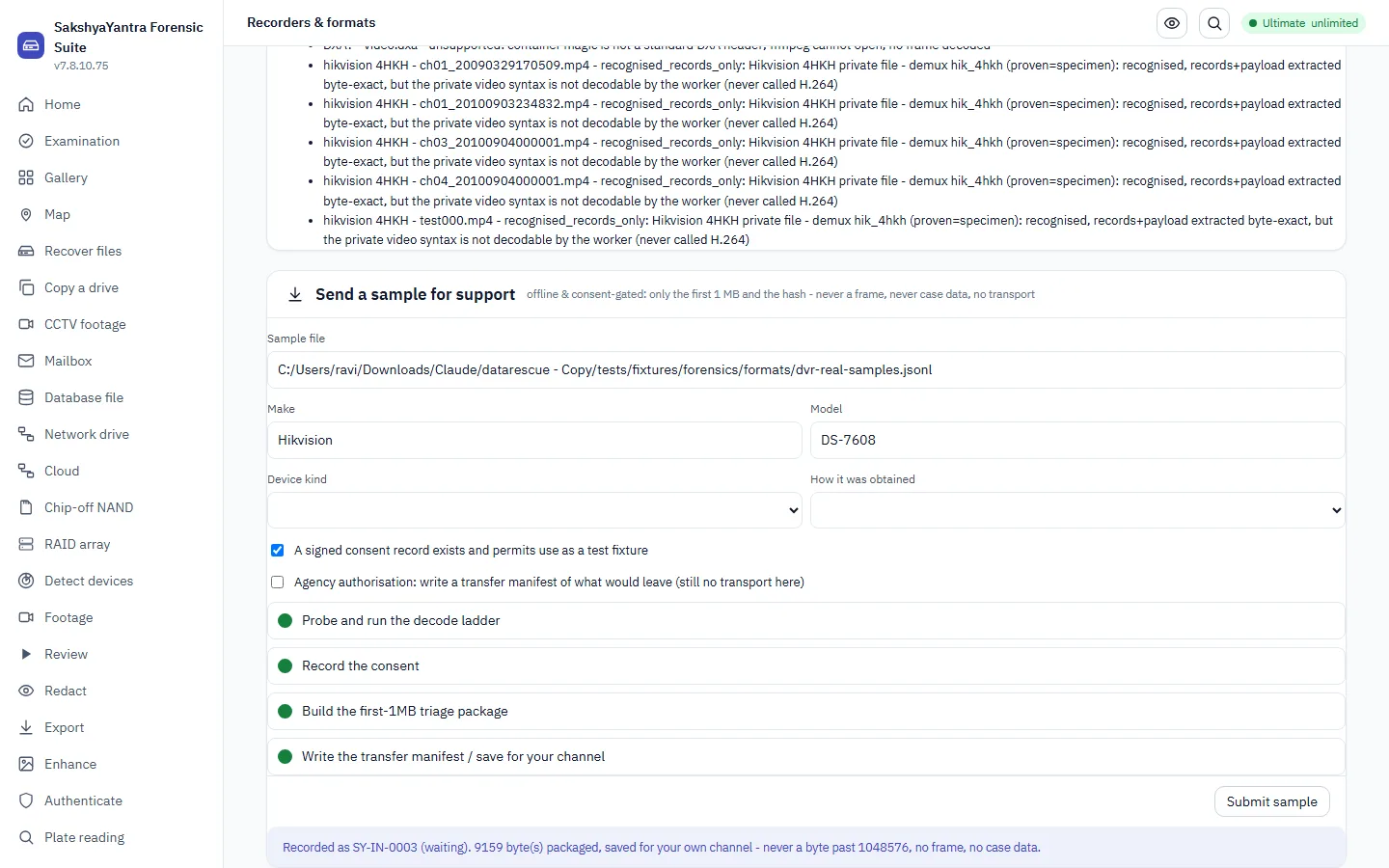
Task: Open the Device kind dropdown
Action: point(534,510)
